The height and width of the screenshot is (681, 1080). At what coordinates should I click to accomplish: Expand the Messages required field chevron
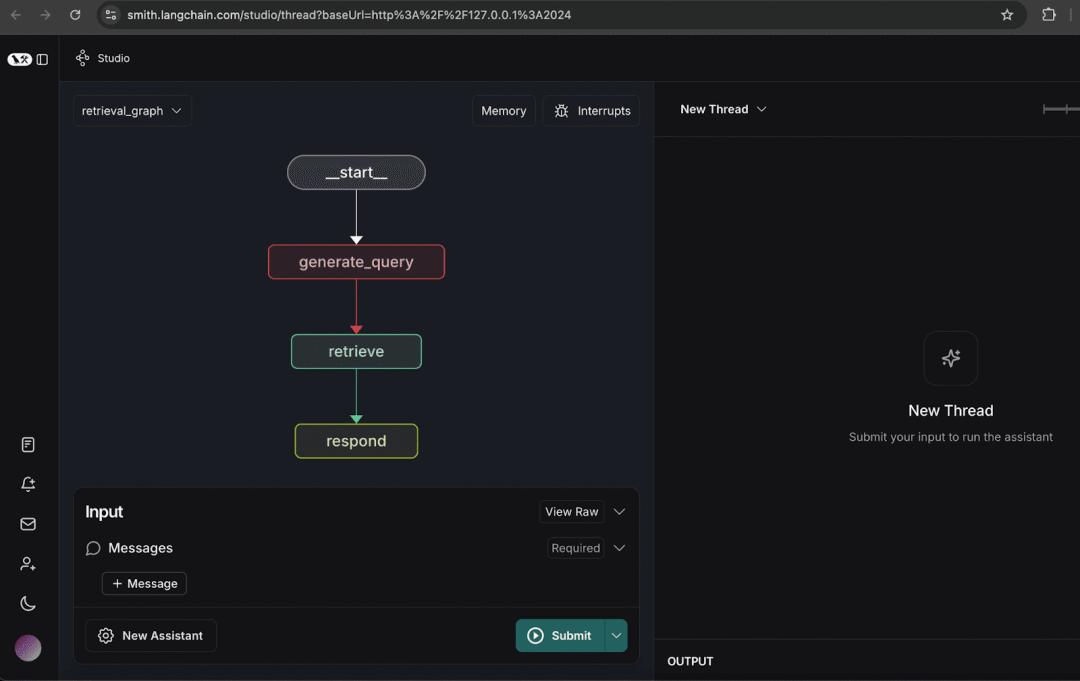(619, 548)
